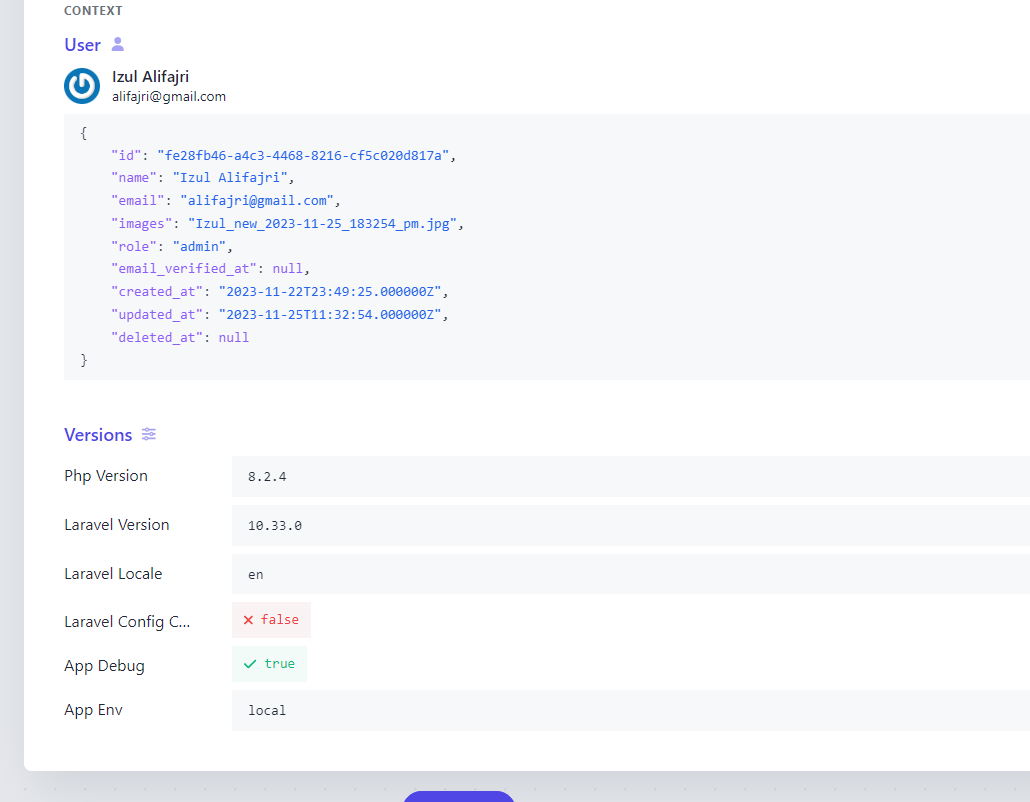Select the id UUID value in JSON
The image size is (1030, 802).
coord(306,156)
